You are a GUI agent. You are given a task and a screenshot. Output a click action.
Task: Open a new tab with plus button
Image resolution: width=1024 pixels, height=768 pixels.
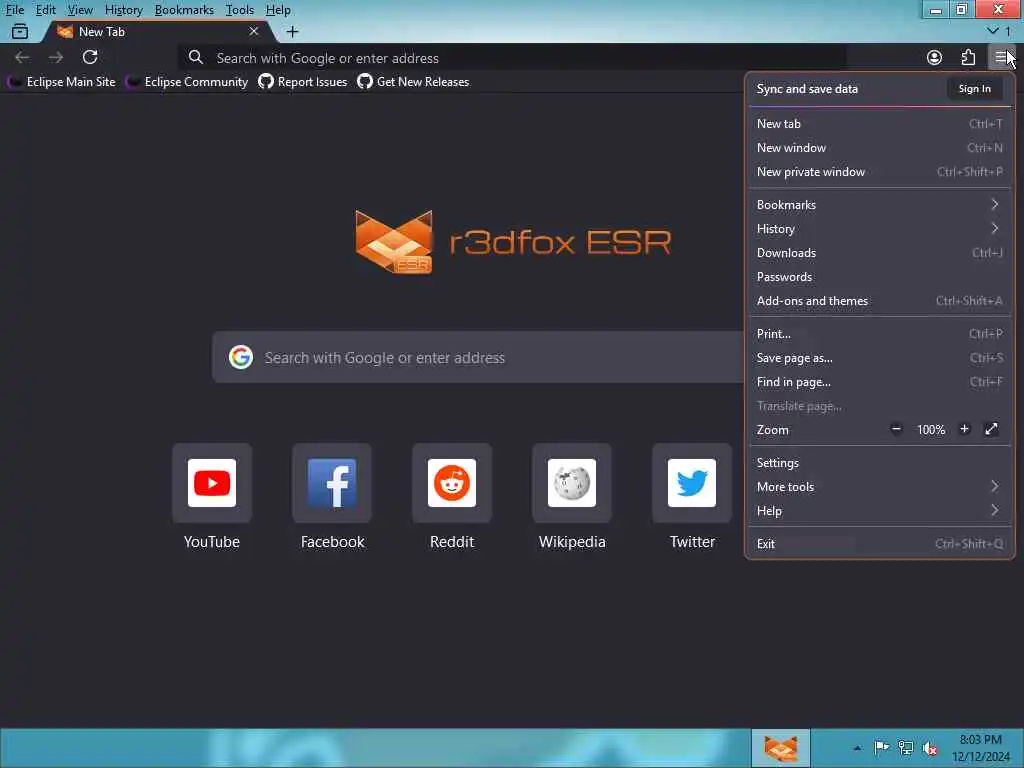[292, 31]
